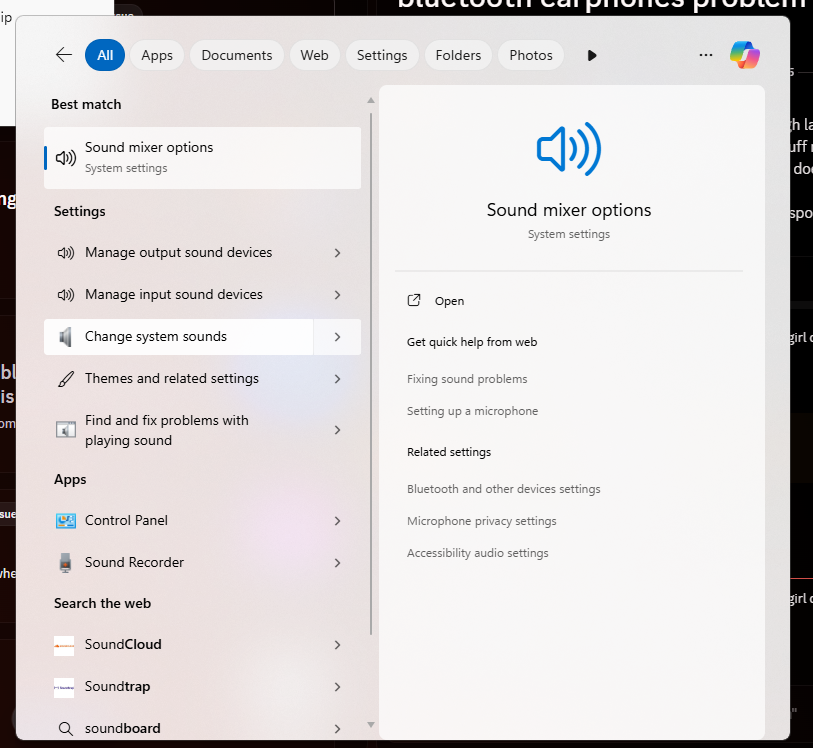813x748 pixels.
Task: Click the Sound Recorder microphone icon
Action: pos(65,562)
